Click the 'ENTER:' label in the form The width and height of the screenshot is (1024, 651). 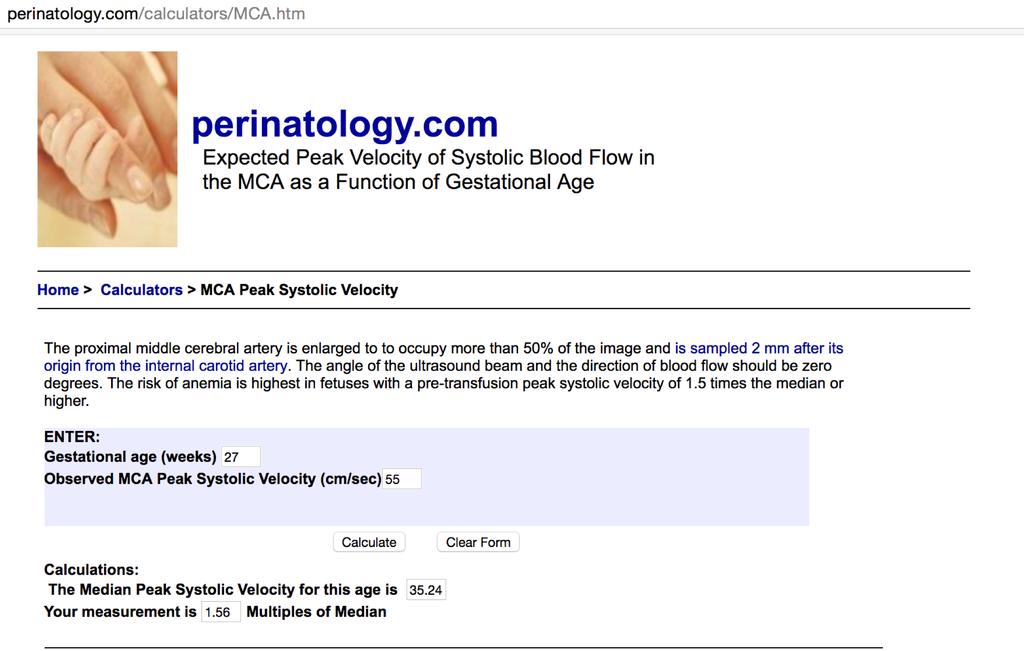click(x=72, y=437)
